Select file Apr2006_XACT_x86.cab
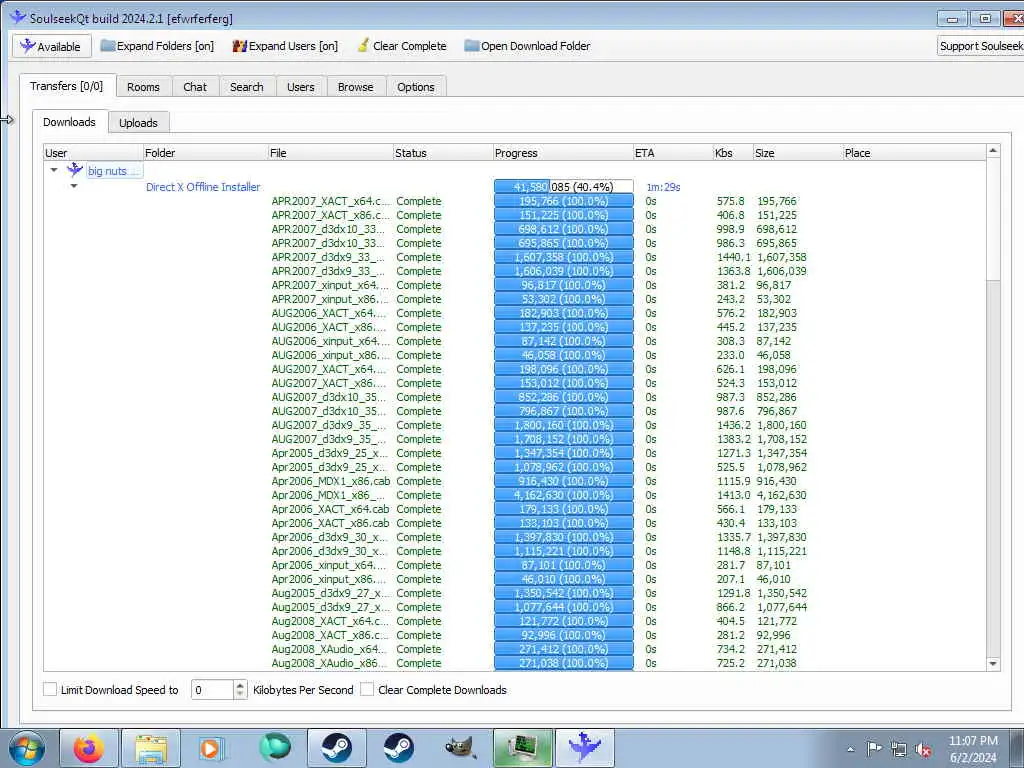The image size is (1024, 768). point(330,523)
